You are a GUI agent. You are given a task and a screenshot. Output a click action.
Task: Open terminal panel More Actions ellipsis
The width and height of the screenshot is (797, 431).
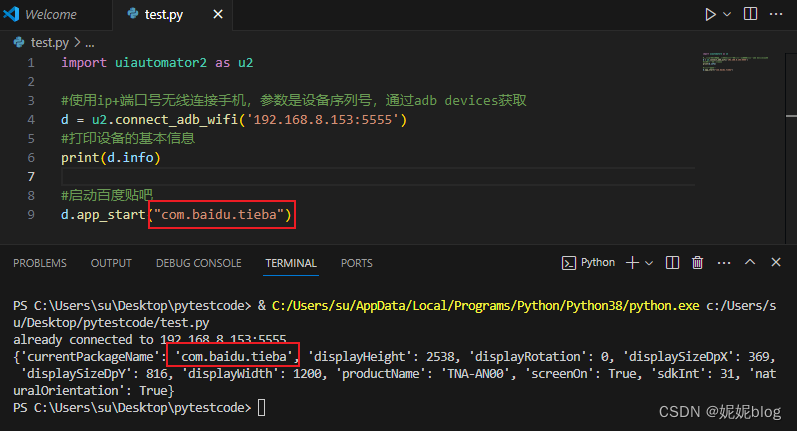(724, 263)
